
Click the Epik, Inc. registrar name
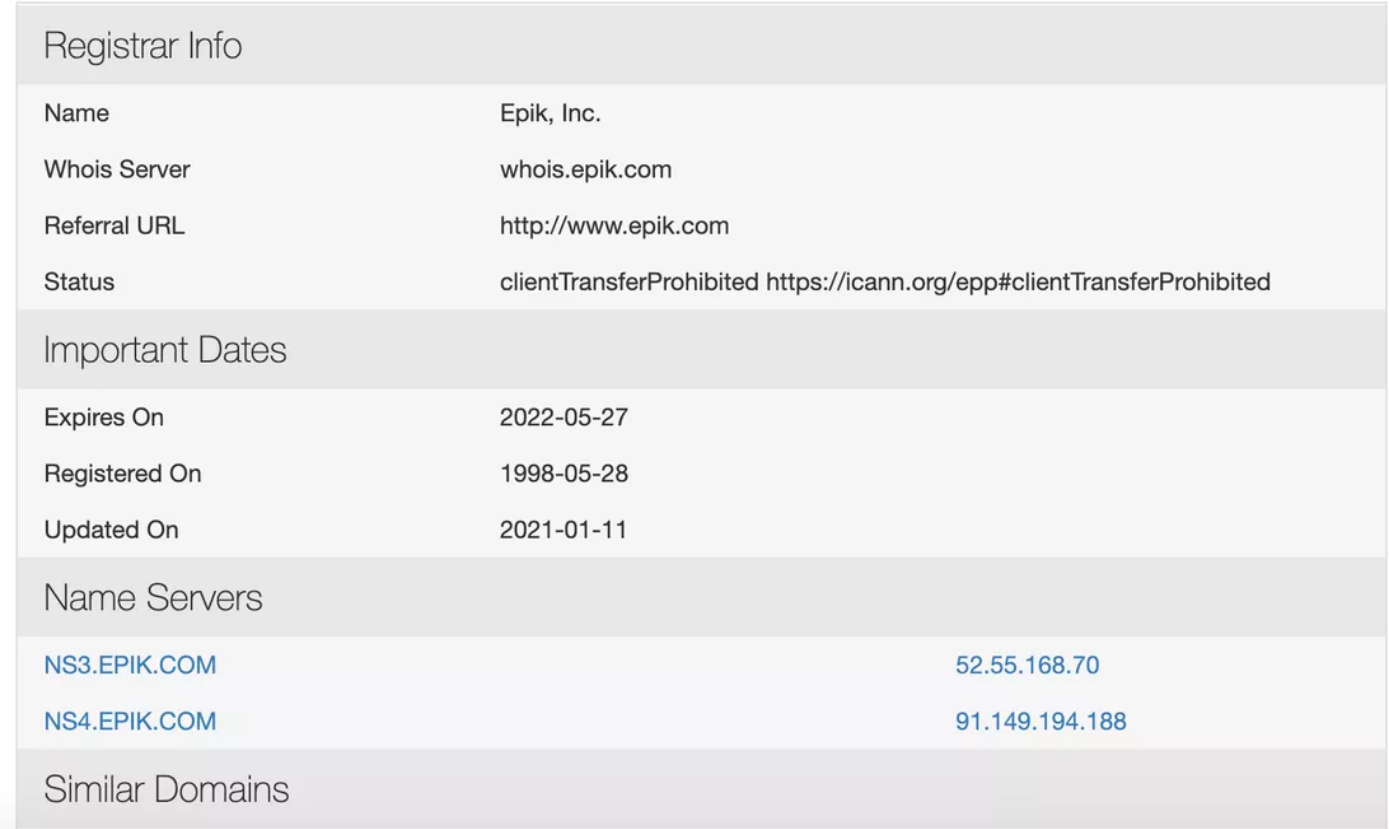pos(550,114)
